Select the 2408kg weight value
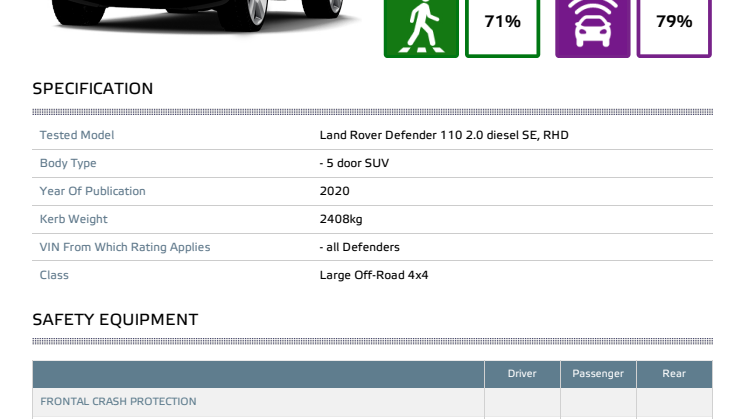The width and height of the screenshot is (746, 419). tap(341, 219)
